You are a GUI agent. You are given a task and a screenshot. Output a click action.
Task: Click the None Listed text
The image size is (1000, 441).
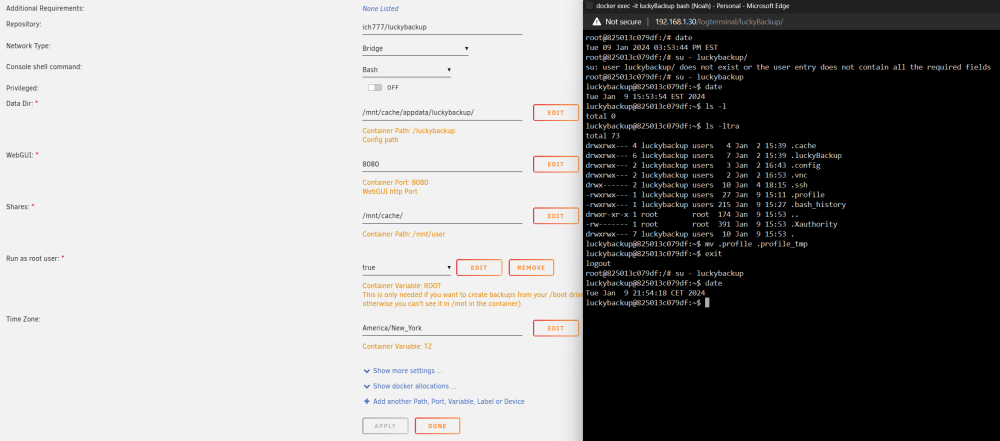(380, 9)
